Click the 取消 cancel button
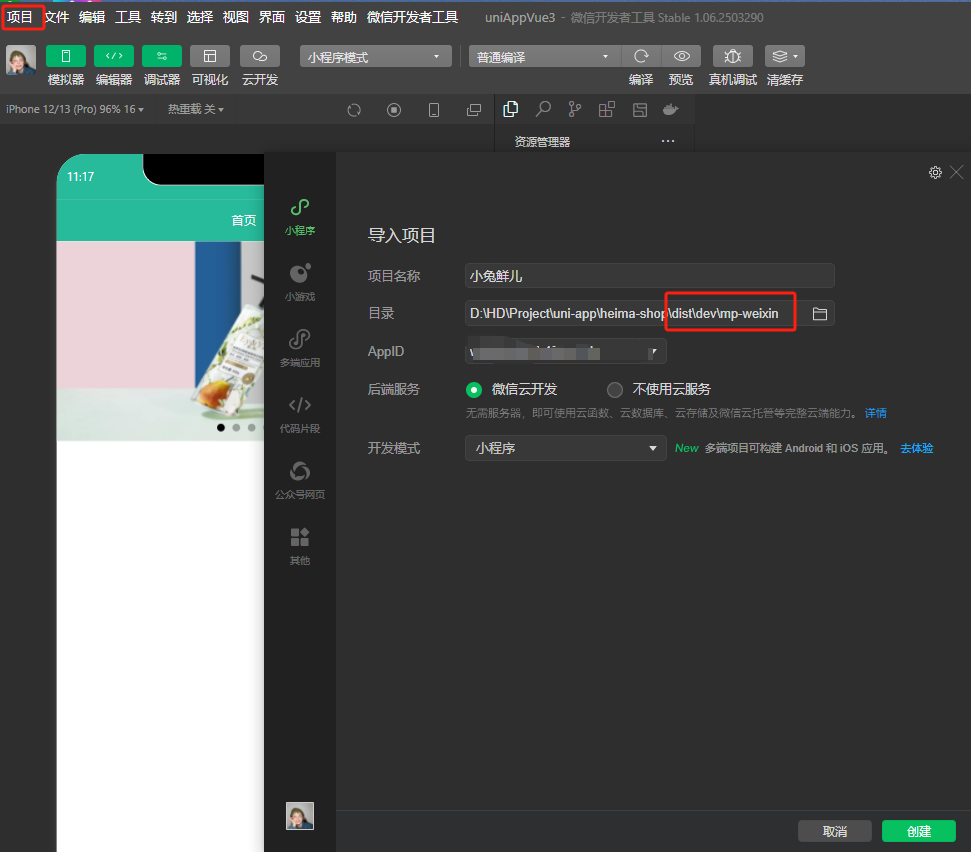The height and width of the screenshot is (852, 971). click(835, 831)
